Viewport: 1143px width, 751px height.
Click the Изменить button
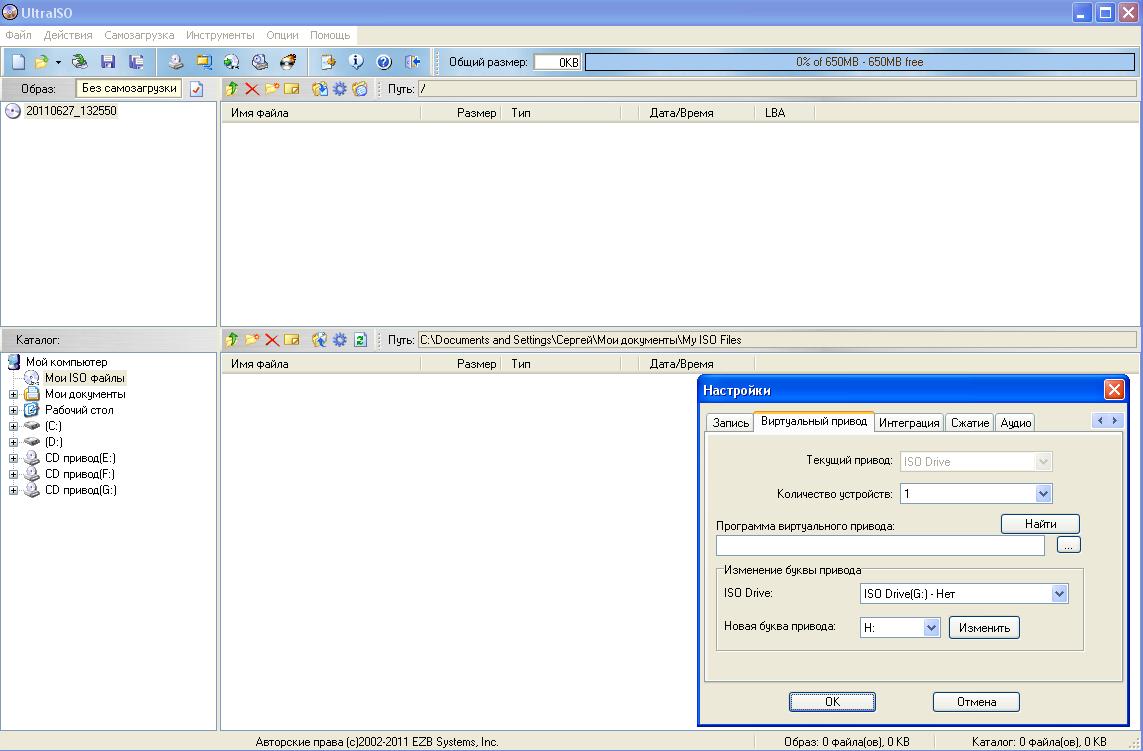pyautogui.click(x=984, y=628)
